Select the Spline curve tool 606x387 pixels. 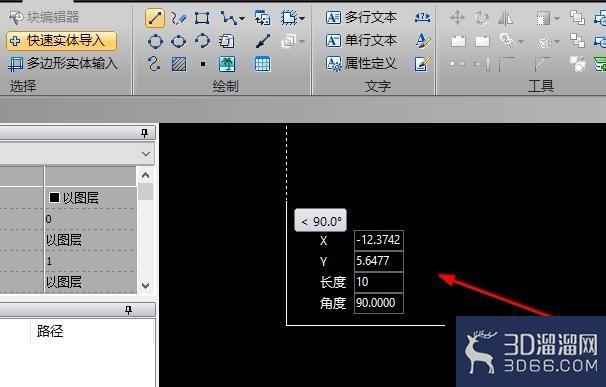tap(154, 64)
